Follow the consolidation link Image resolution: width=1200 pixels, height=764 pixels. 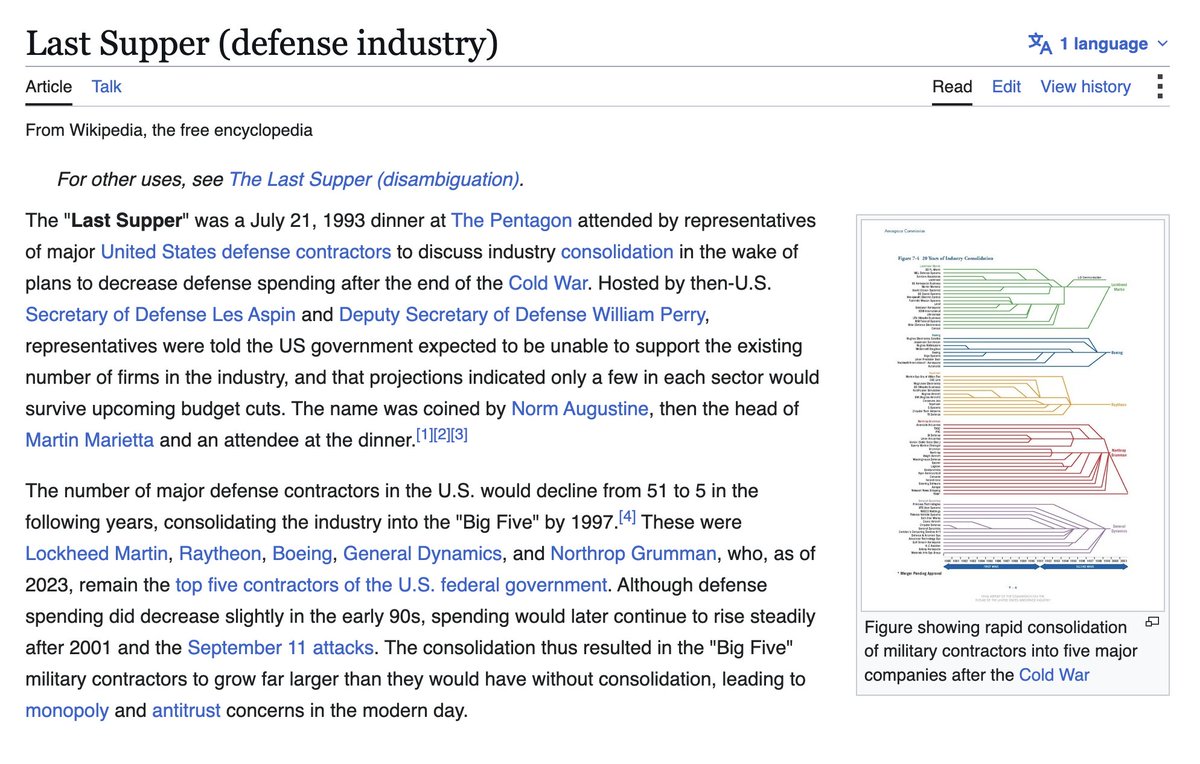click(617, 251)
